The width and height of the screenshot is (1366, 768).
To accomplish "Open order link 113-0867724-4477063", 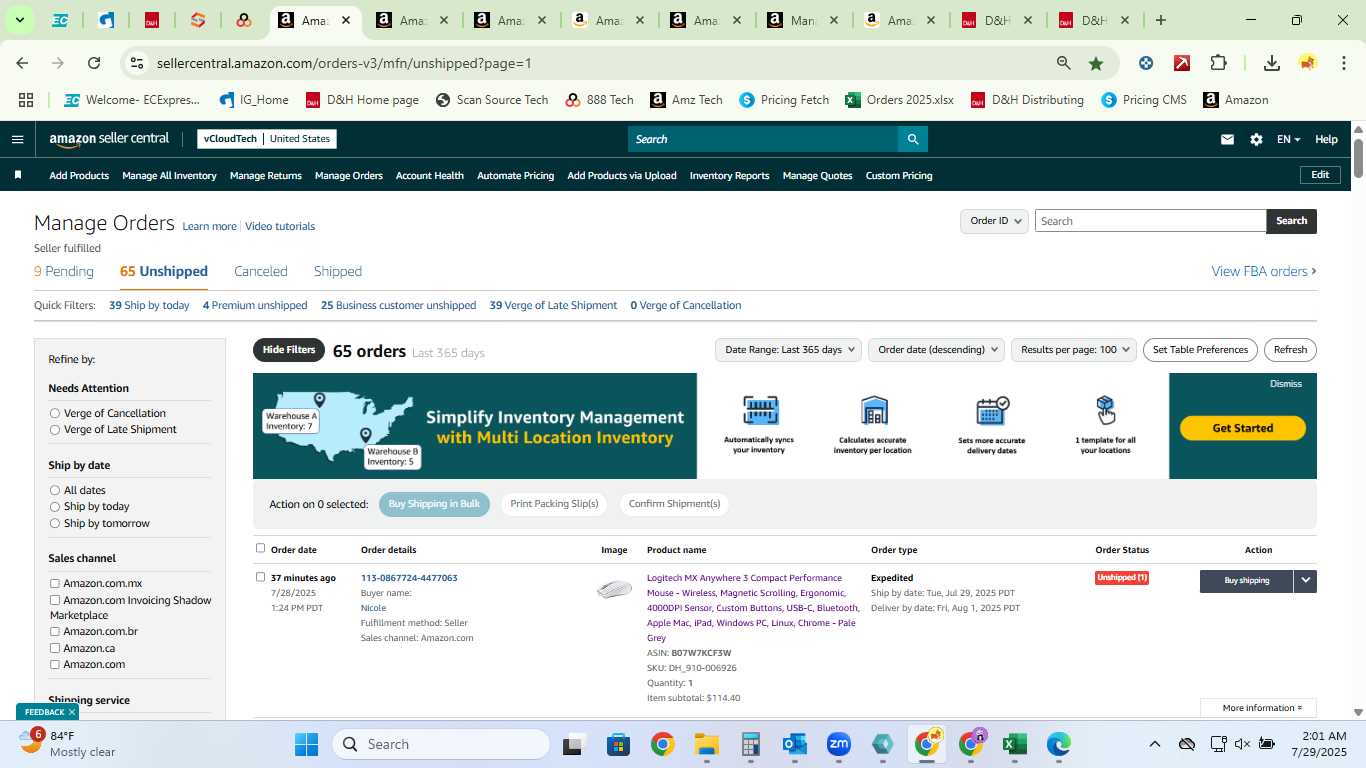I will 409,578.
